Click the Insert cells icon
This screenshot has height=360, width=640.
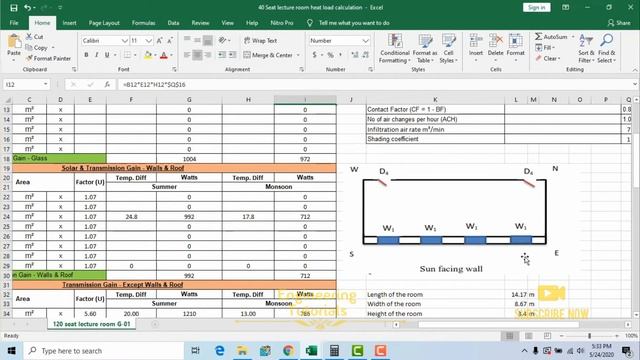click(476, 41)
